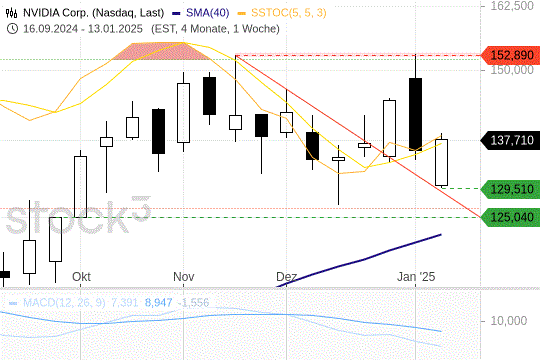Click the SSTOC(5, 5, 3) indicator label
Viewport: 540px width, 360px height.
[x=289, y=13]
